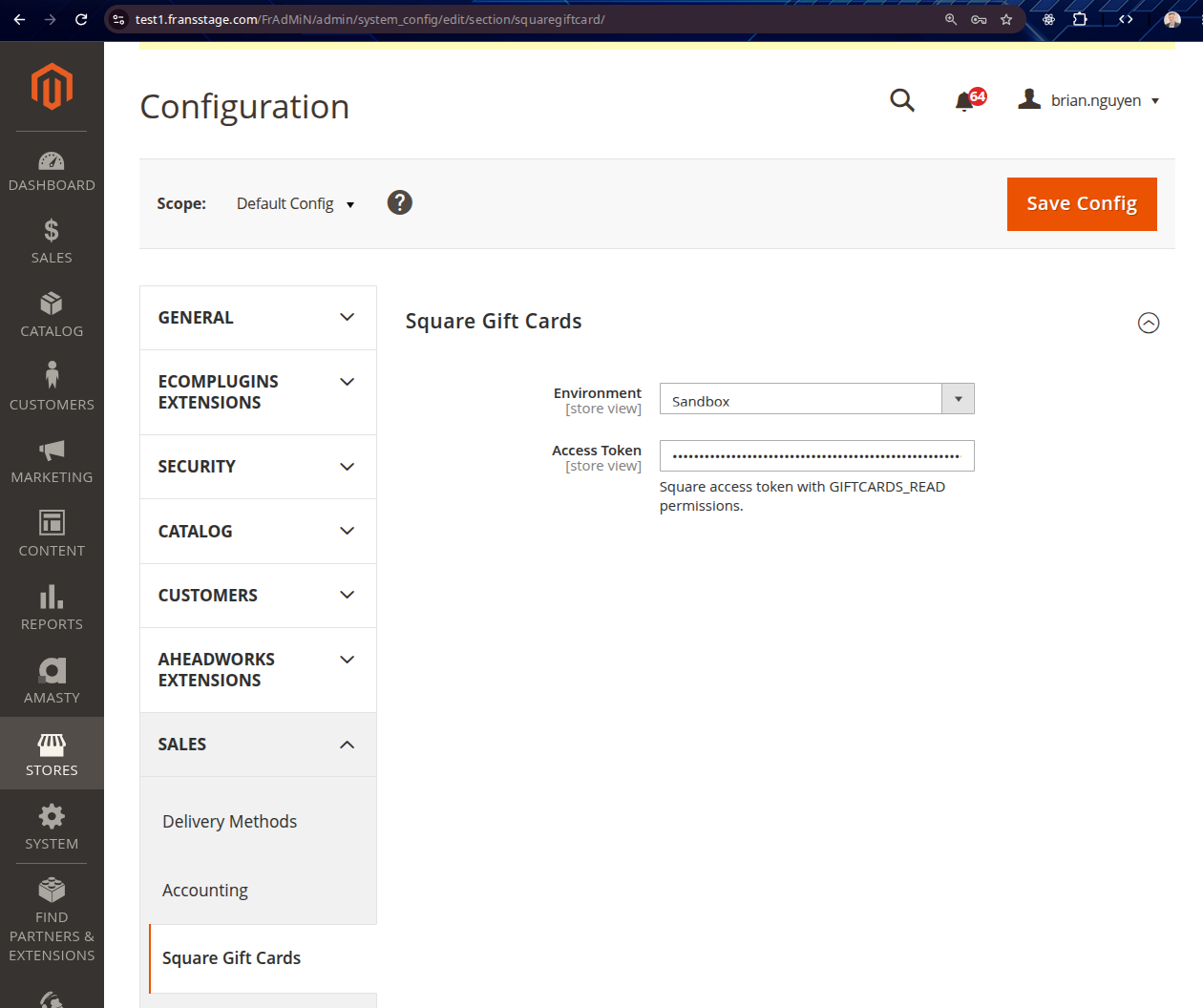Expand the CUSTOMERS configuration tab
1203x1008 pixels.
258,596
